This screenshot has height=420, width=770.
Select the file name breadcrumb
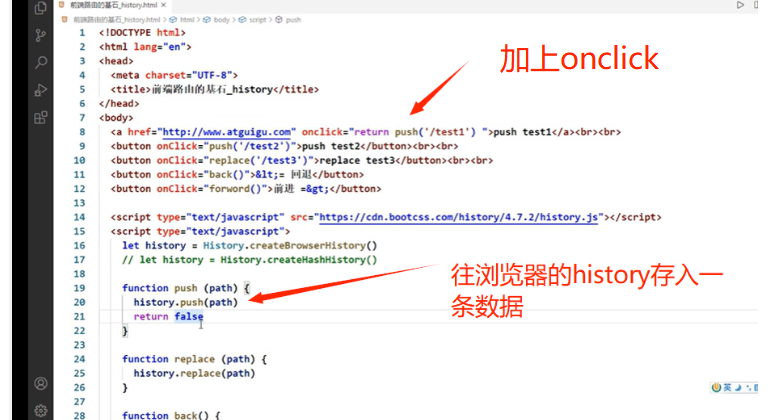116,20
